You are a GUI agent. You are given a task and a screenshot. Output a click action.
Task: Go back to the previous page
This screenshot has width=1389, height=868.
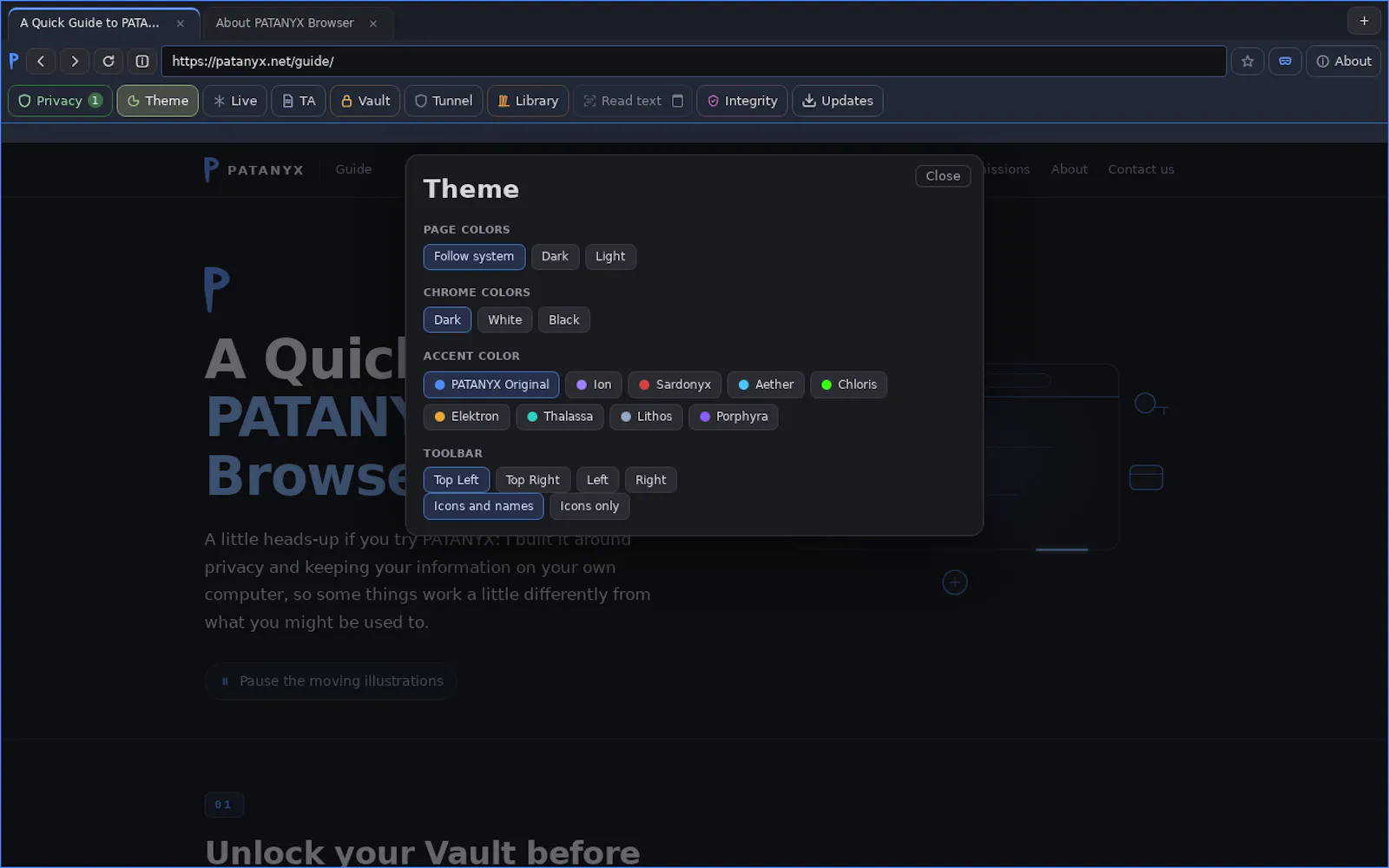41,62
